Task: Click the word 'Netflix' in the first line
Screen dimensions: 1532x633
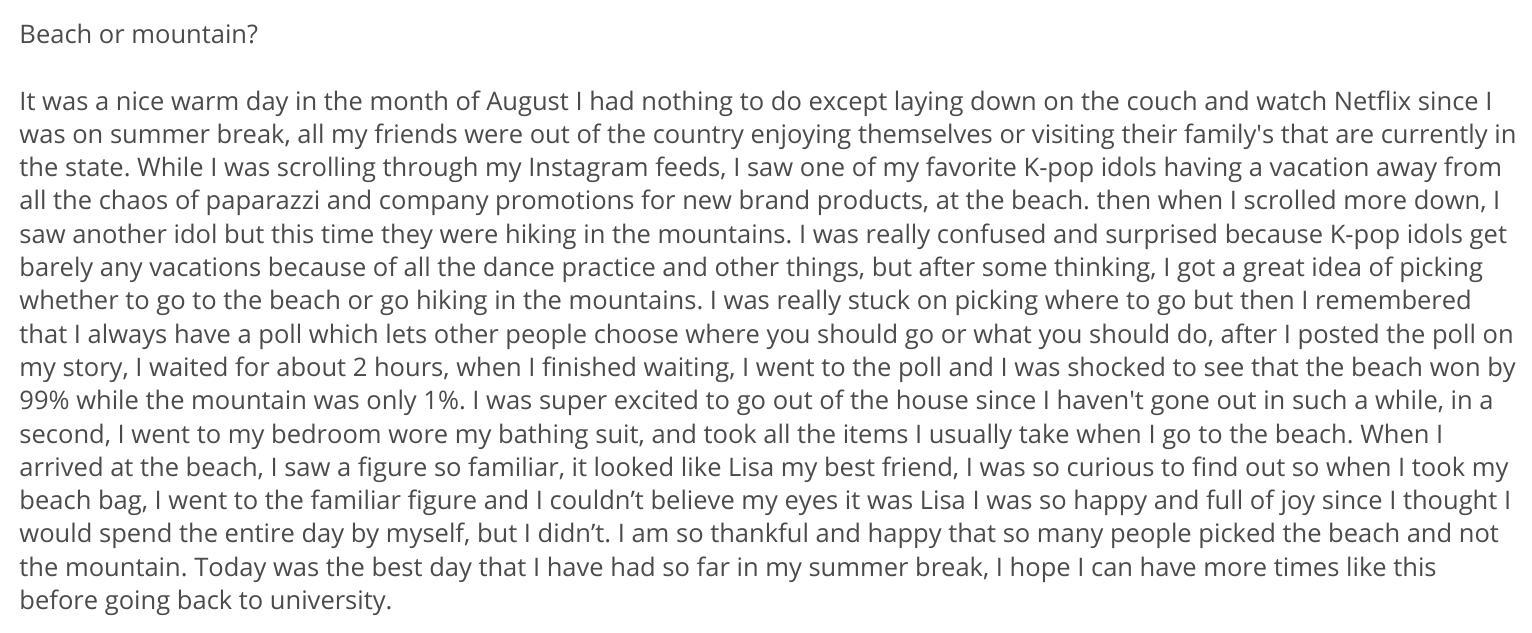Action: point(1372,101)
